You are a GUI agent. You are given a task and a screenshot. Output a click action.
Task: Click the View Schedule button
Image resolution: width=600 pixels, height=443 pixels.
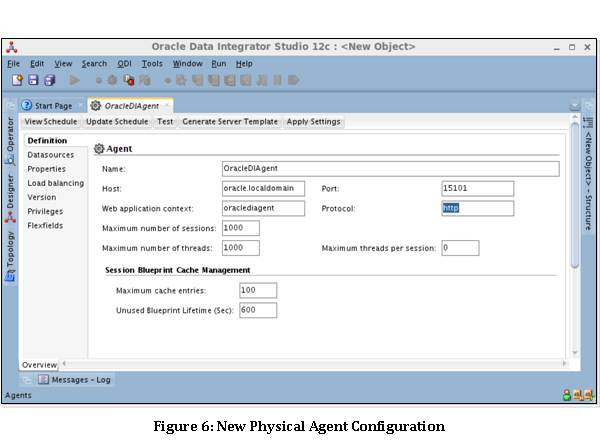(x=51, y=122)
